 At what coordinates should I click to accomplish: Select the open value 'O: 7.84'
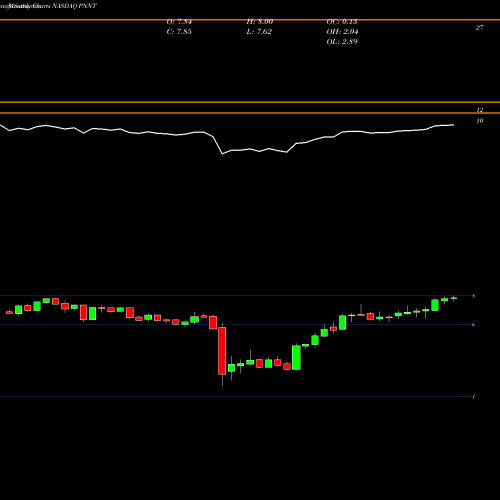(x=179, y=22)
